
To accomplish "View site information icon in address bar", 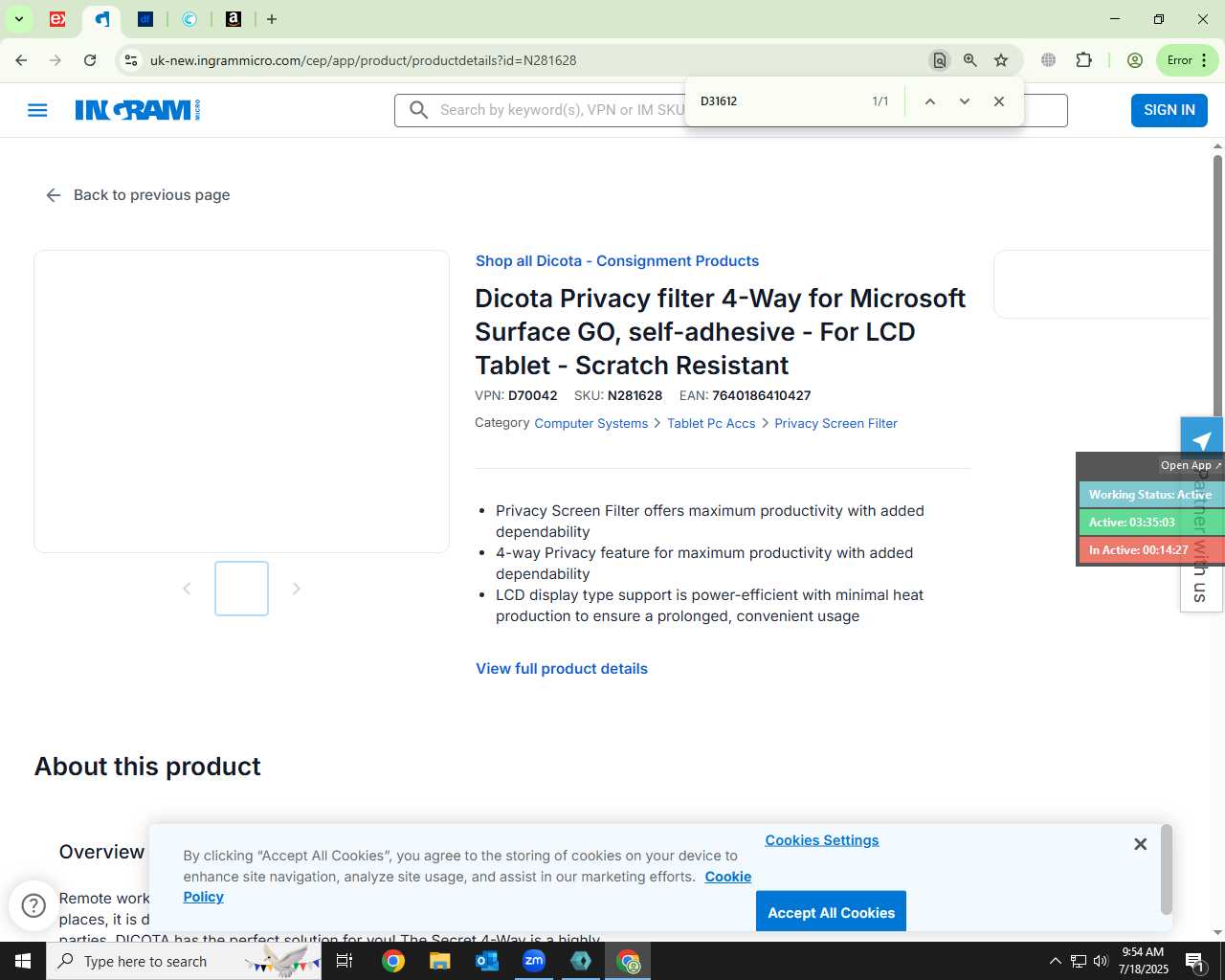I will click(x=131, y=60).
